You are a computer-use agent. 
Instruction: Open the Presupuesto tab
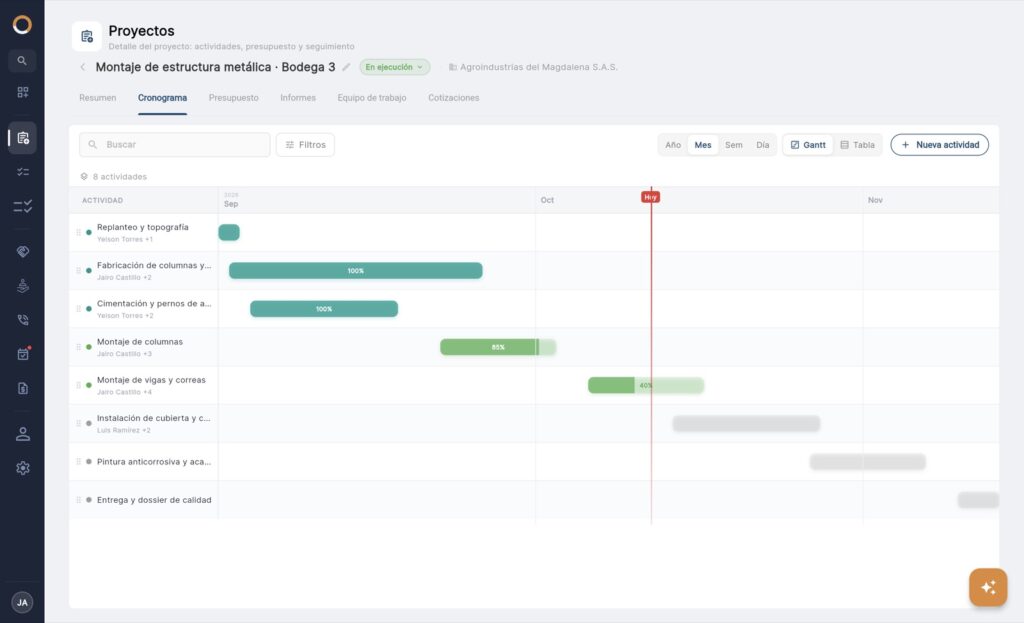point(233,97)
